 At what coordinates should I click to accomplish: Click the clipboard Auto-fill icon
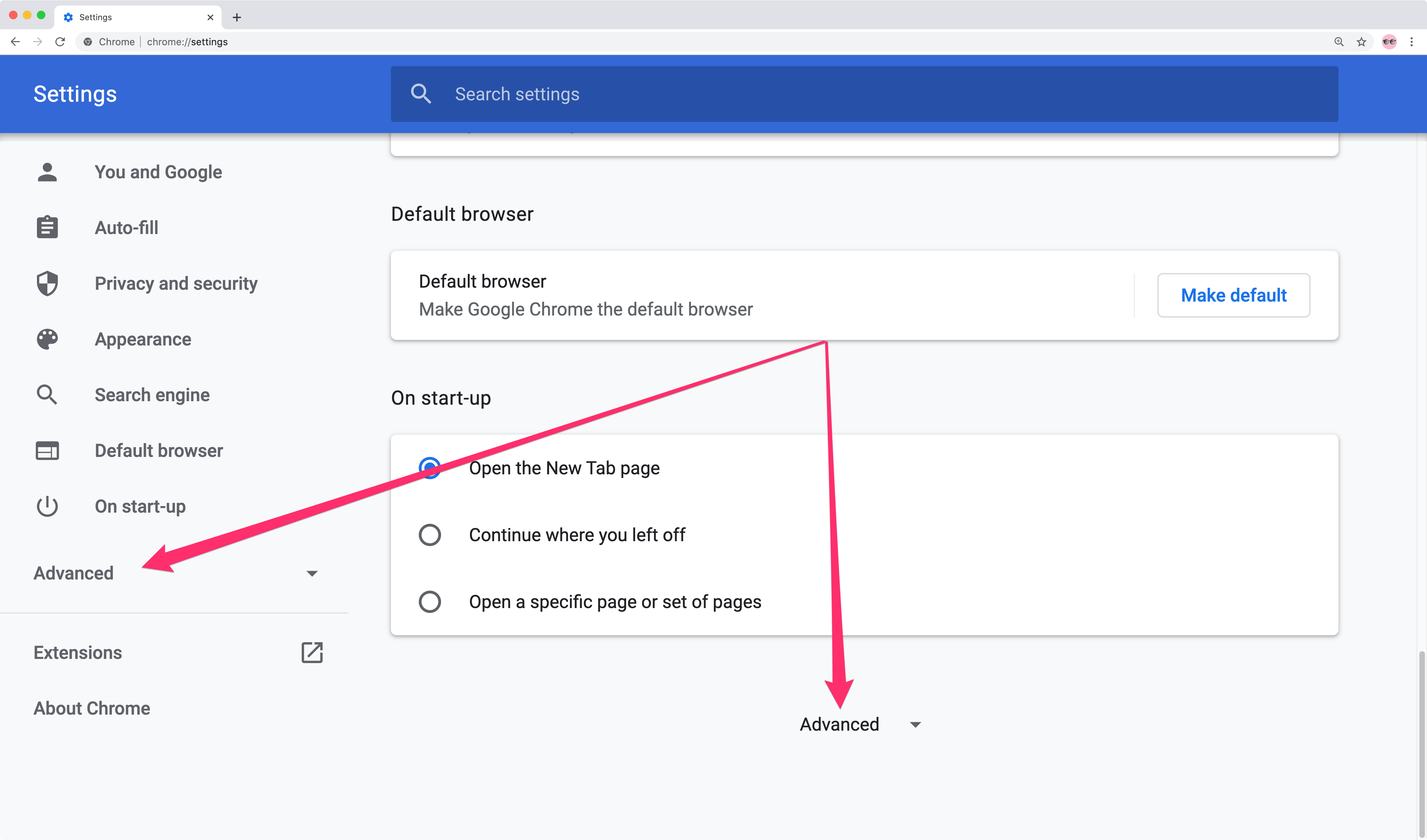click(47, 227)
